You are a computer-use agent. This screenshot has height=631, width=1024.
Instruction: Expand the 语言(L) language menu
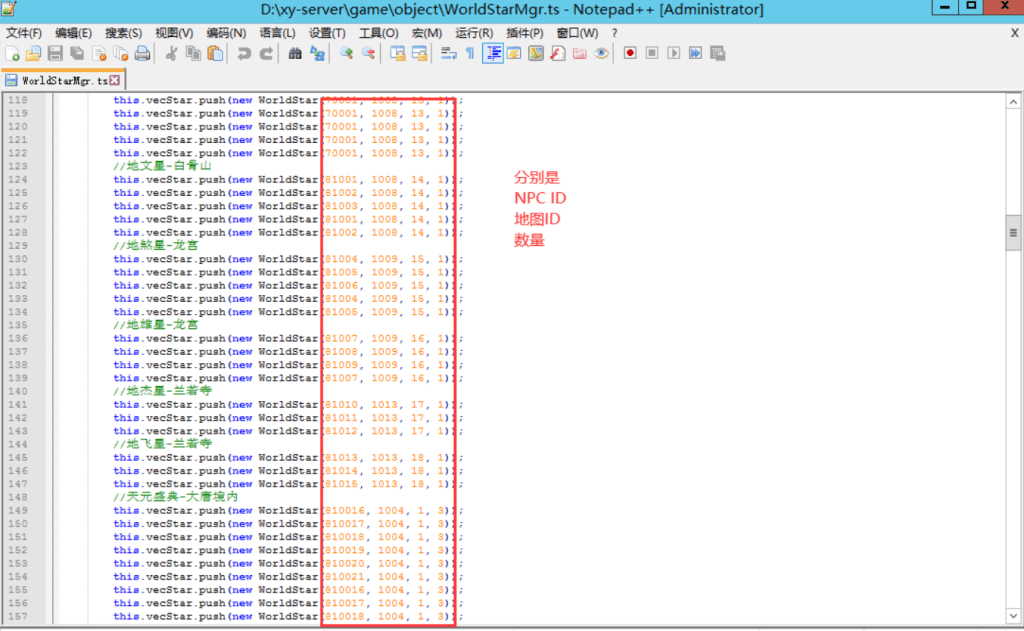(x=277, y=33)
